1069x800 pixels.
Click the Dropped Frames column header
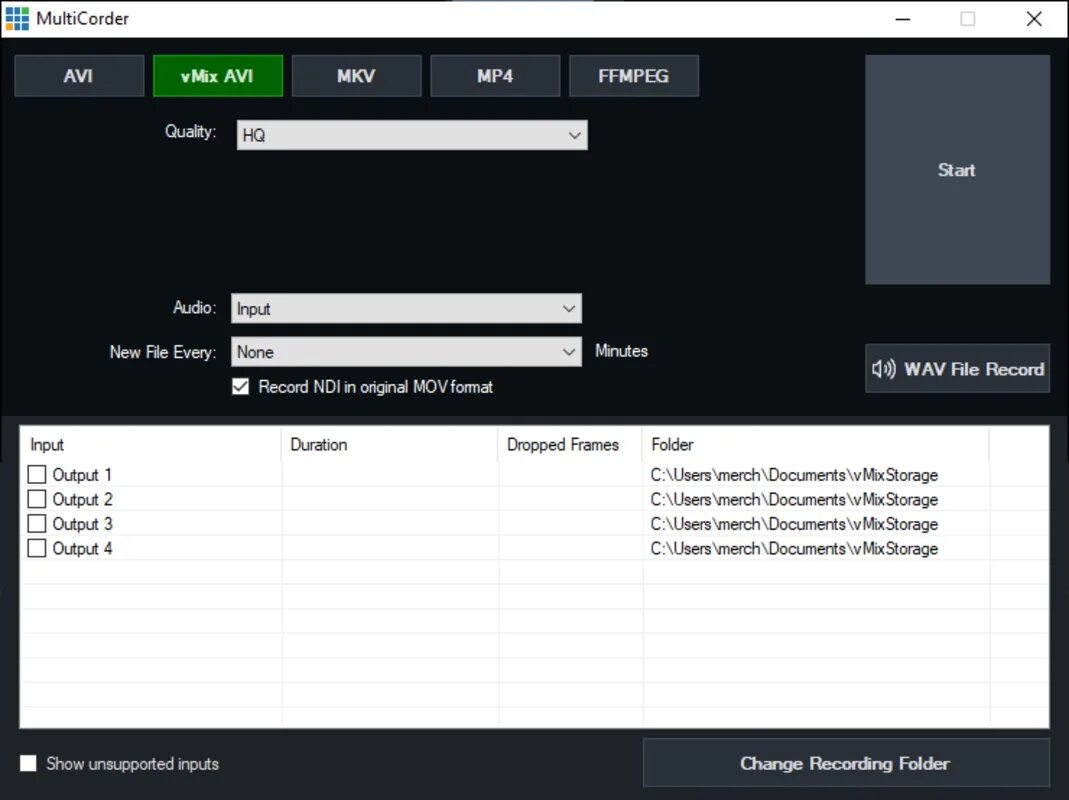coord(570,445)
